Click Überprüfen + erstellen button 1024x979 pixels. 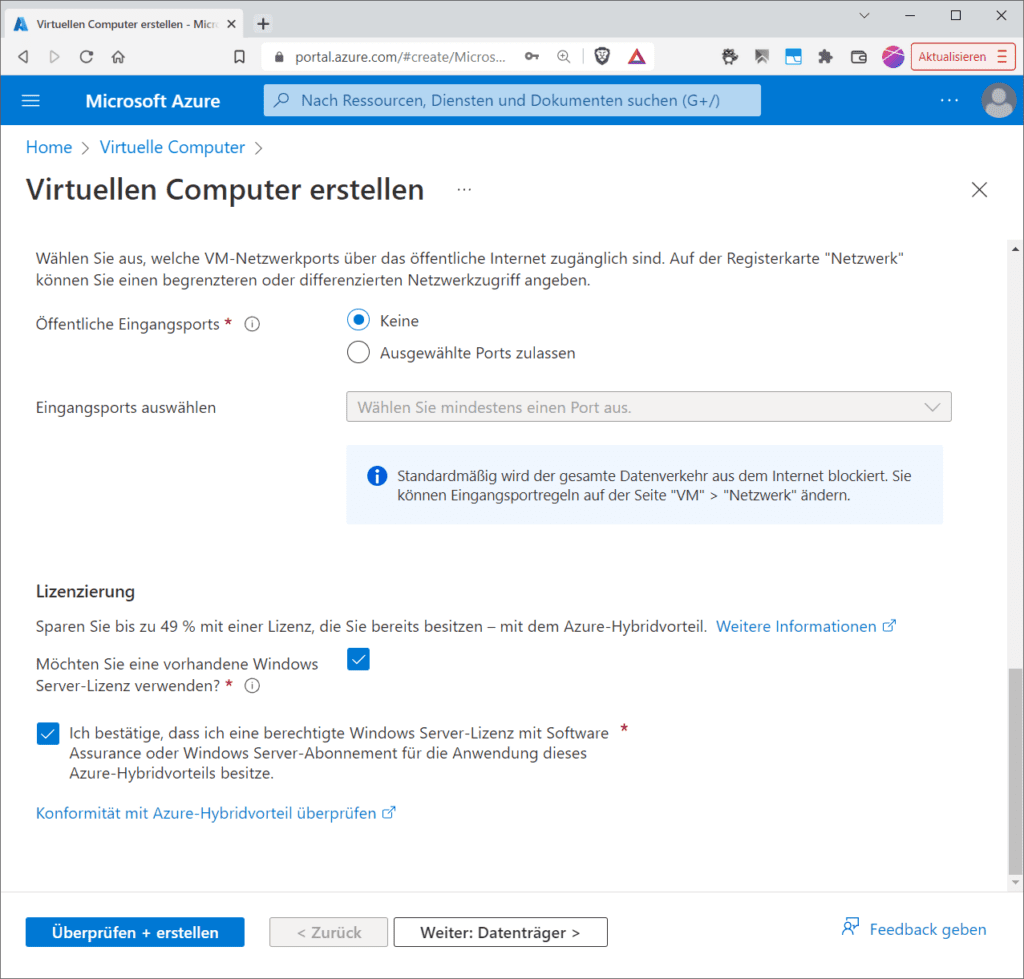135,932
